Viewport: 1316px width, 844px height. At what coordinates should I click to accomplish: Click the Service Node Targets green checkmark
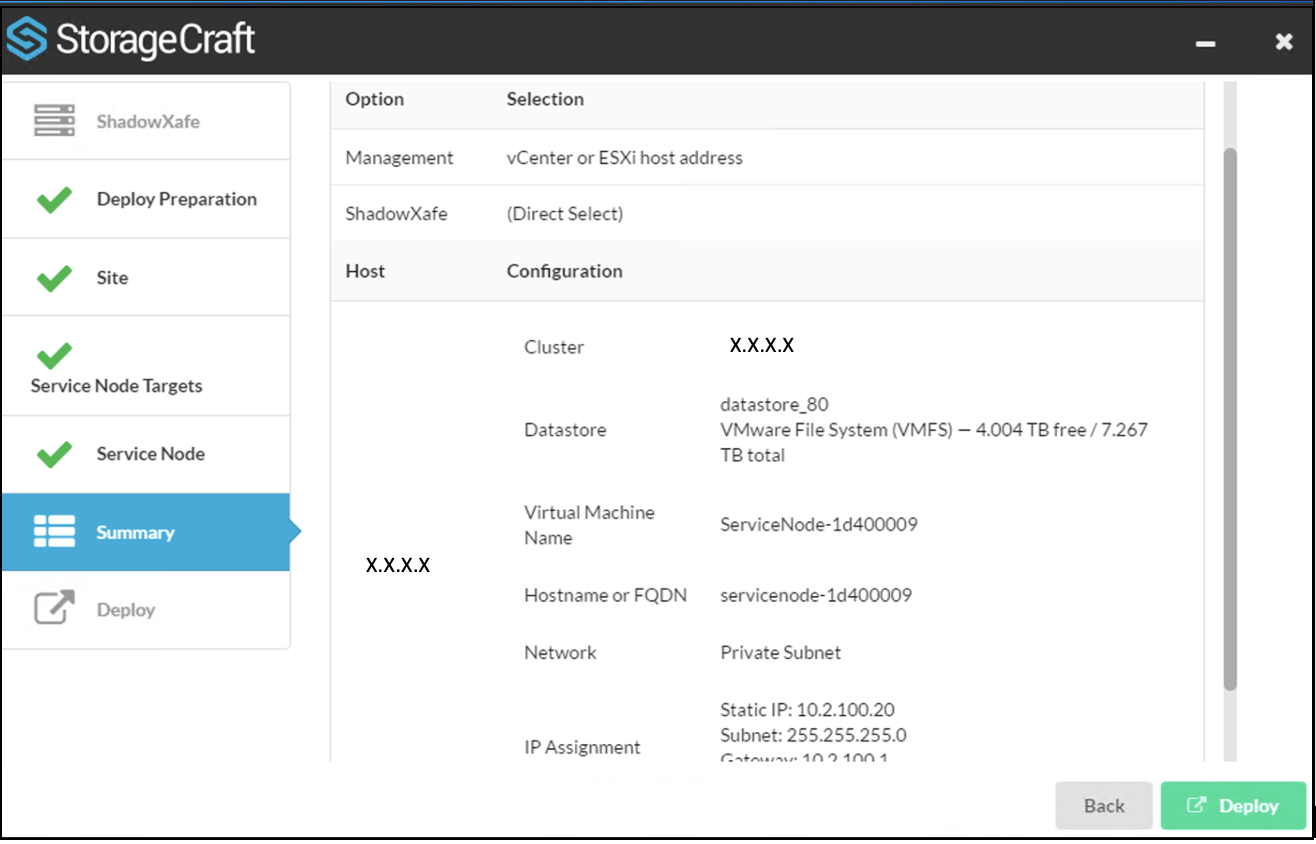(54, 355)
